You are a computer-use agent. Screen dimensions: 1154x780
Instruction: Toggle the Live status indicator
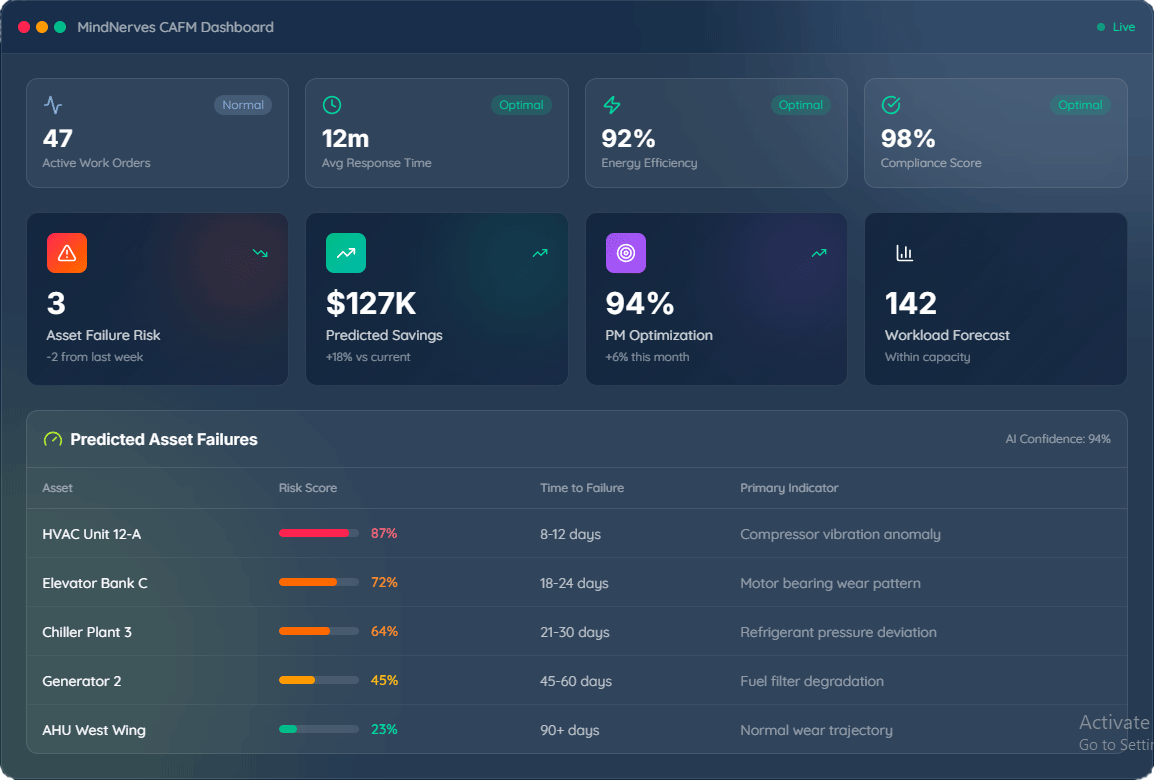pos(1114,27)
